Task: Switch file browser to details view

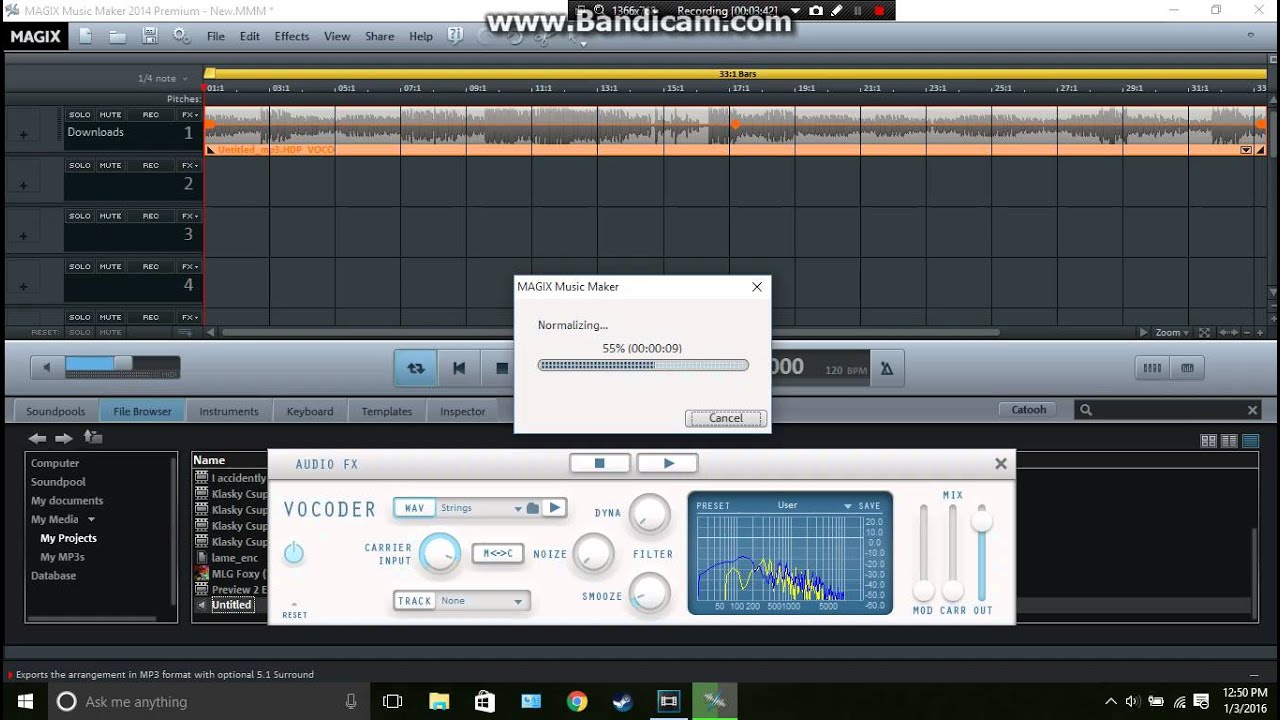Action: tap(1250, 441)
